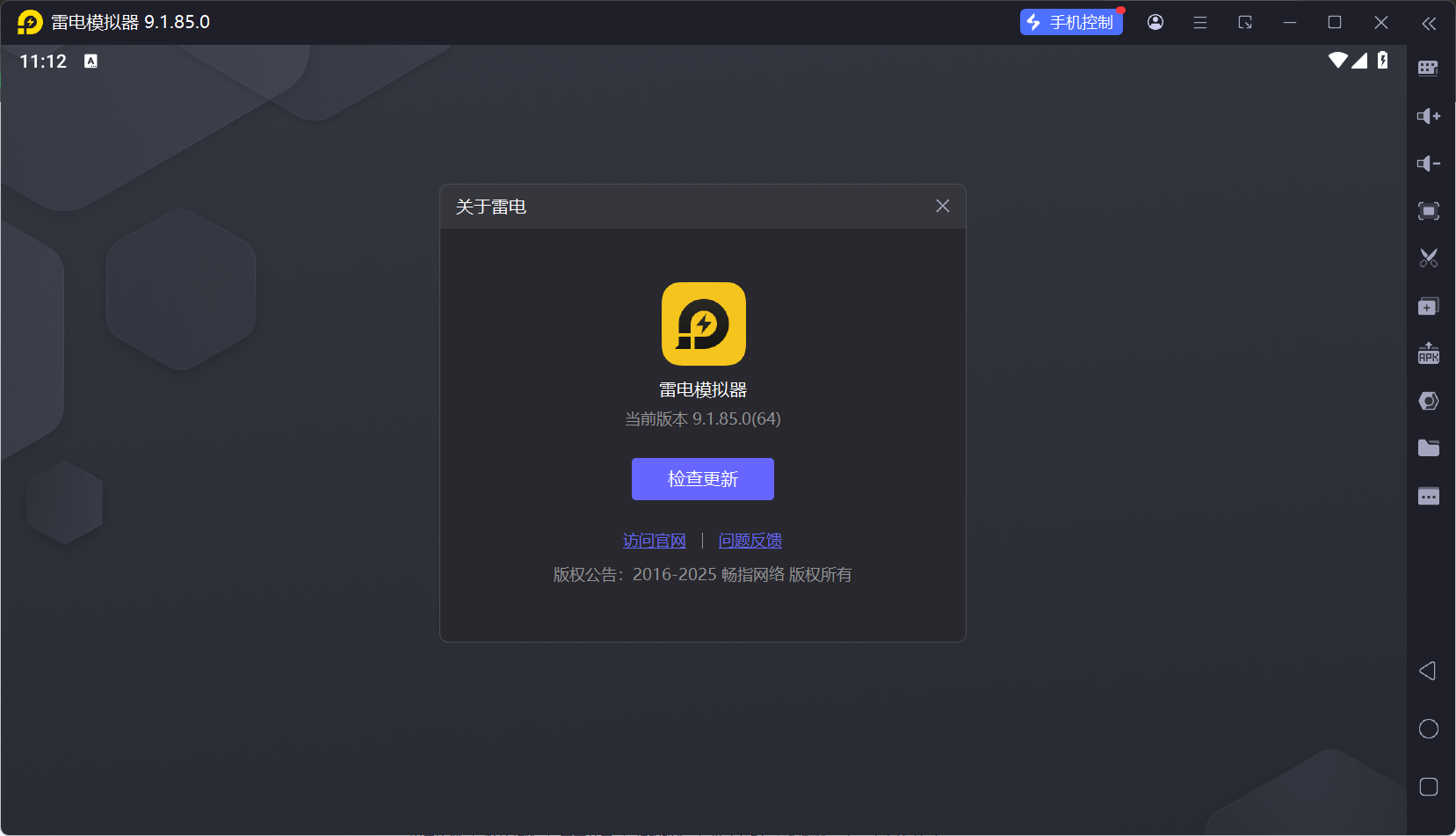Viewport: 1456px width, 836px height.
Task: Collapse the right sidebar with double chevron
Action: coord(1429,24)
